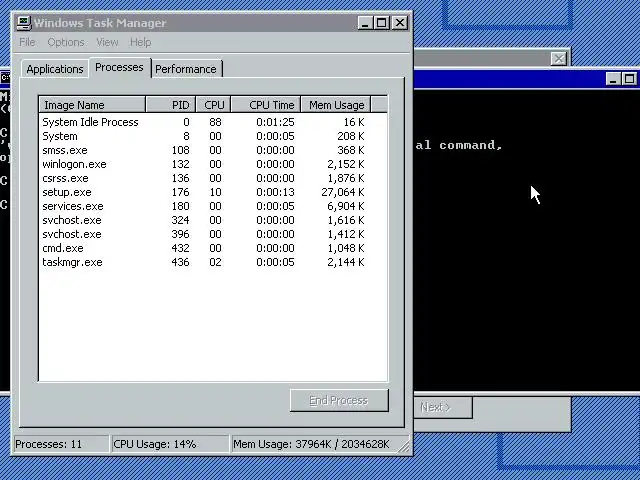
Task: Close the Windows Task Manager window
Action: pyautogui.click(x=400, y=23)
